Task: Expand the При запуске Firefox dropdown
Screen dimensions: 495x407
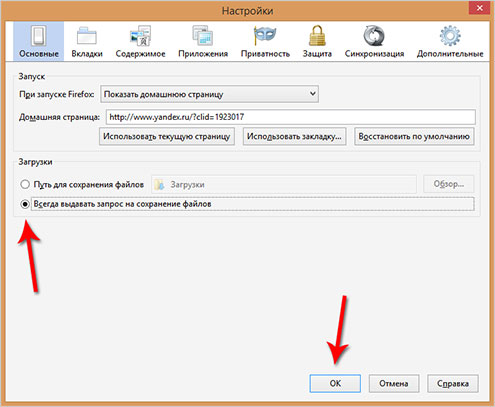Action: 209,94
